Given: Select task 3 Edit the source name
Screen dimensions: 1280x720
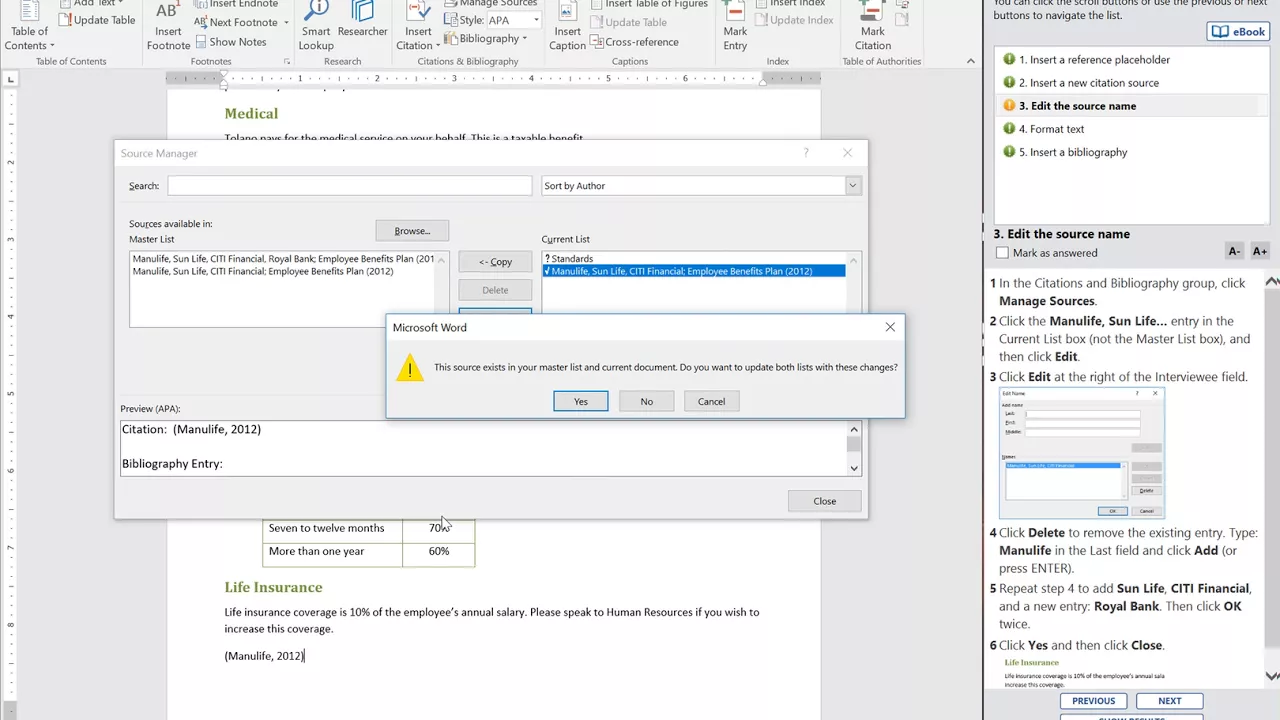Looking at the screenshot, I should [1077, 106].
